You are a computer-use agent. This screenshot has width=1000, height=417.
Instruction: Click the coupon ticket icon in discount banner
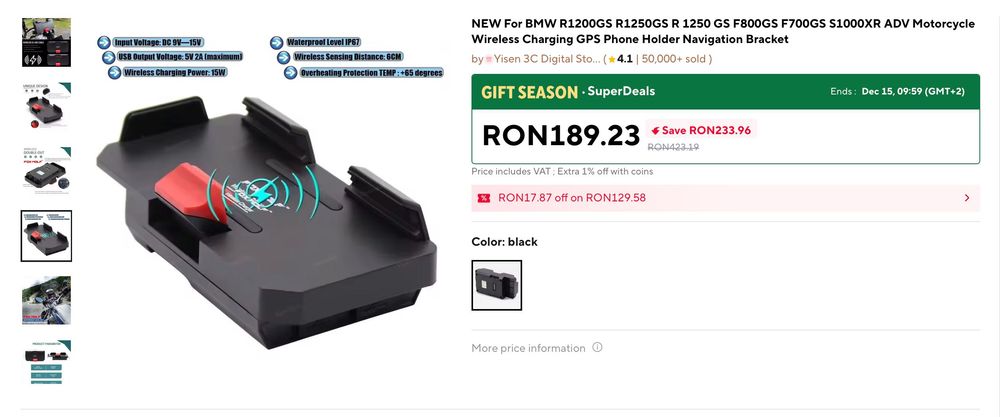(485, 198)
